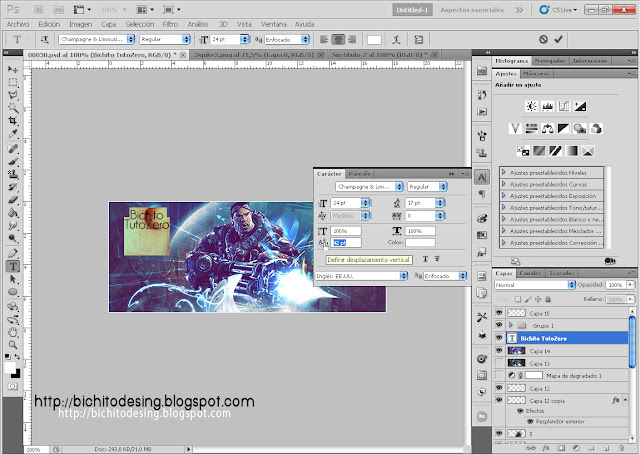Open font family dropdown in options bar
Viewport: 640px width, 454px height.
131,39
